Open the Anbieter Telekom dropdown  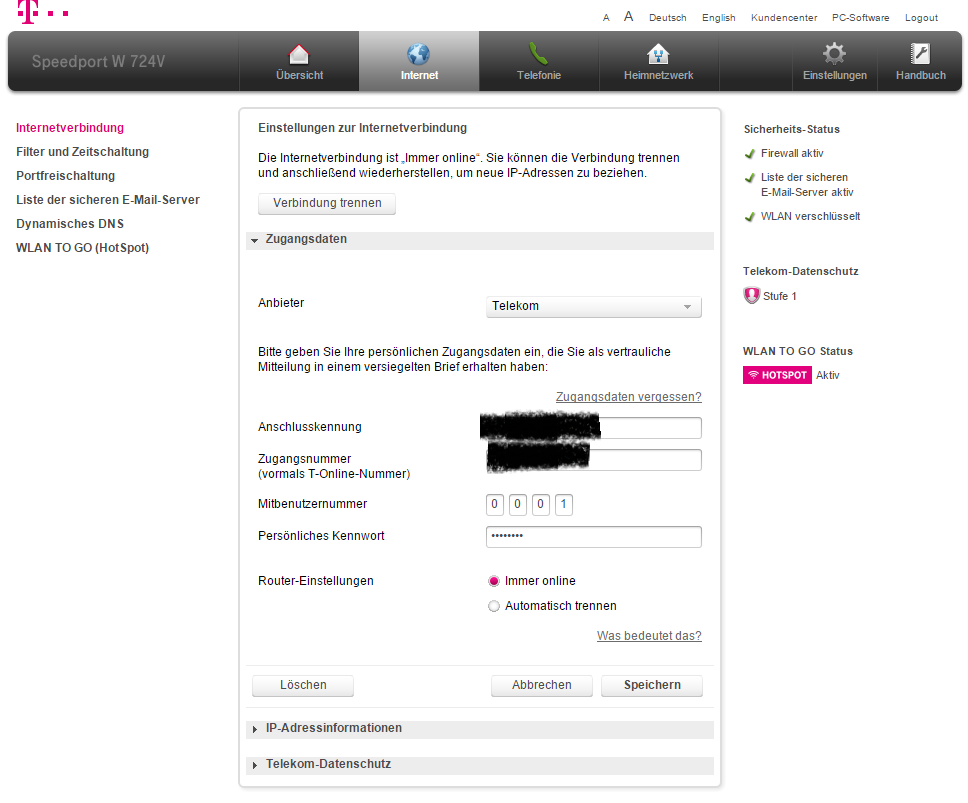[594, 307]
